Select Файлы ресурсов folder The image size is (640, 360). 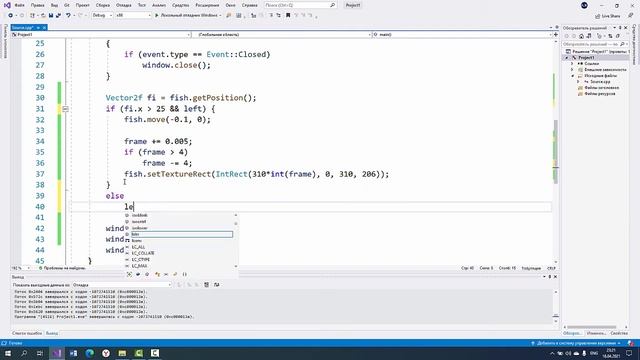pos(600,94)
